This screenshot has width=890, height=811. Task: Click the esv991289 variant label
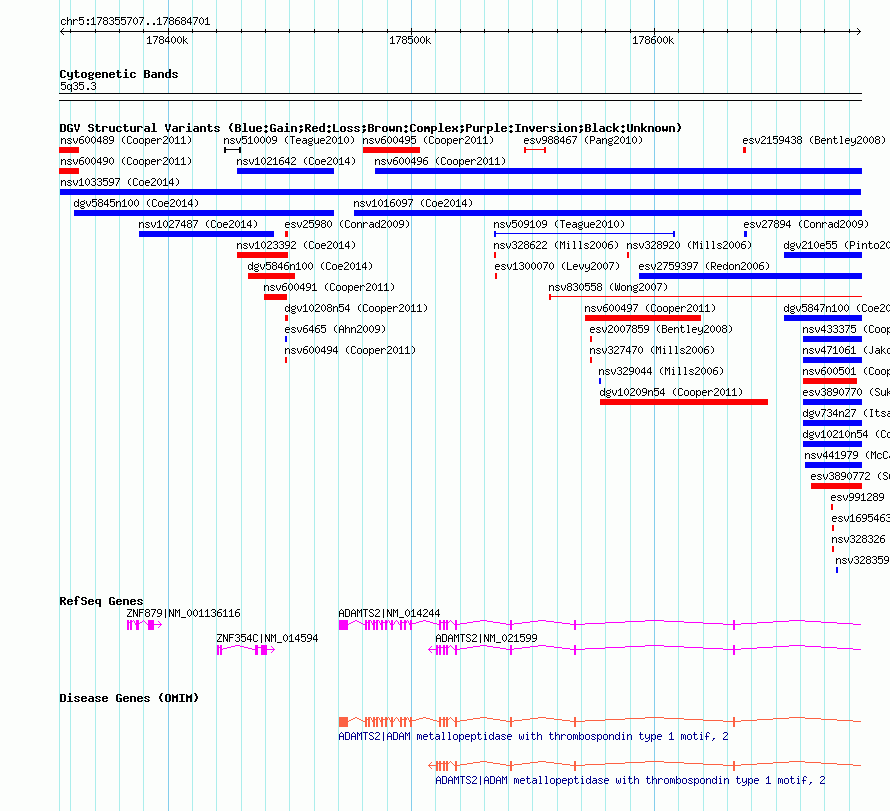pos(857,497)
